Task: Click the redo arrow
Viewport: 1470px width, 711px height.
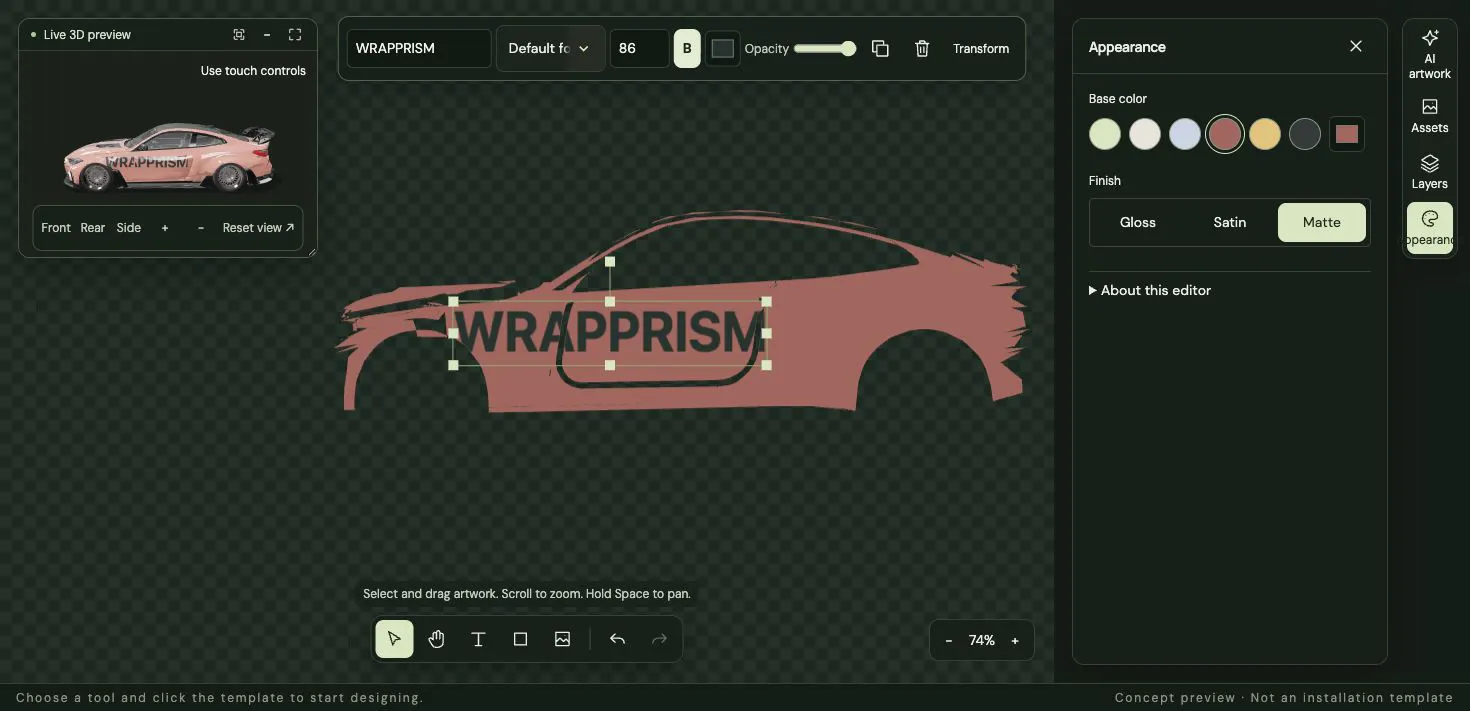Action: pos(659,639)
